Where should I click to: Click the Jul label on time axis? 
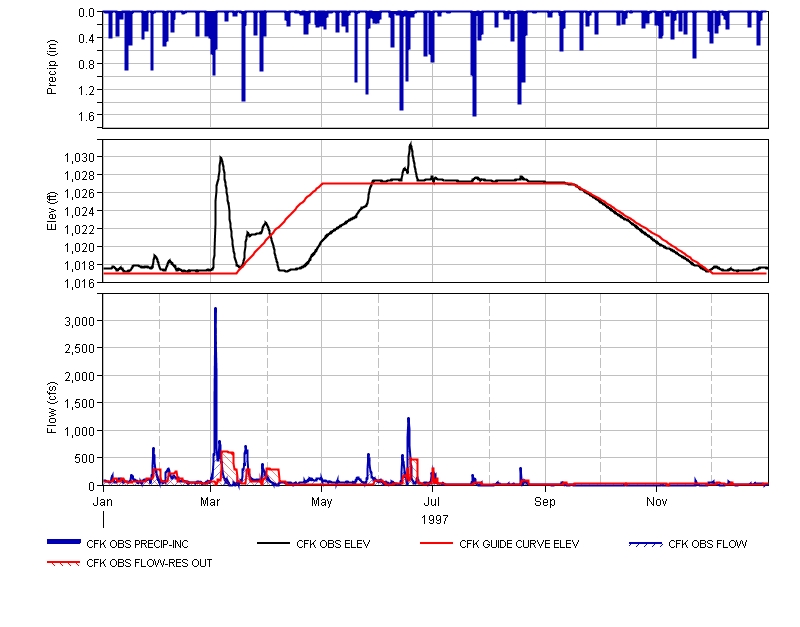pyautogui.click(x=432, y=501)
